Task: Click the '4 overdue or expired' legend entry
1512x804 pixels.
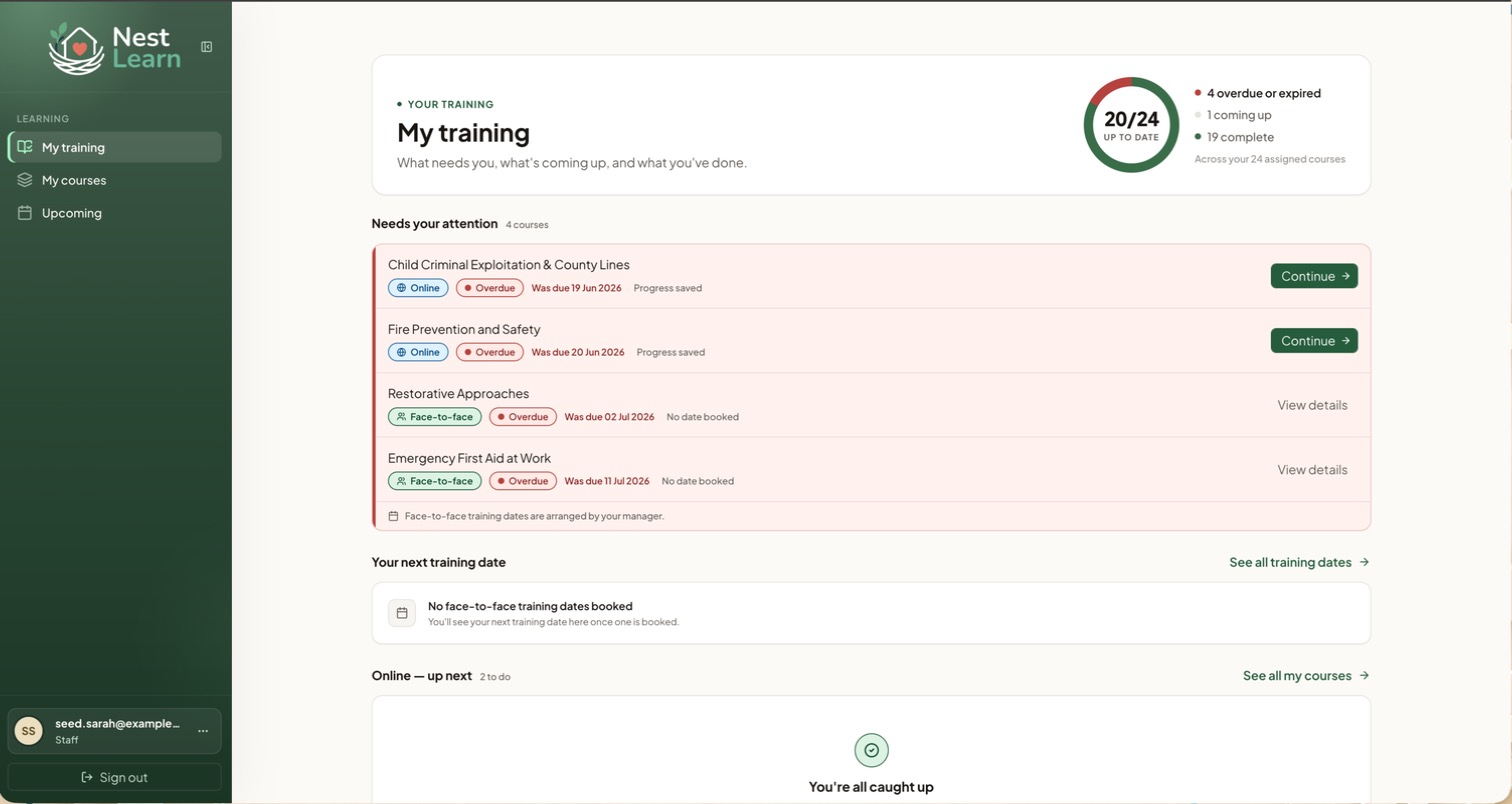Action: pos(1258,93)
